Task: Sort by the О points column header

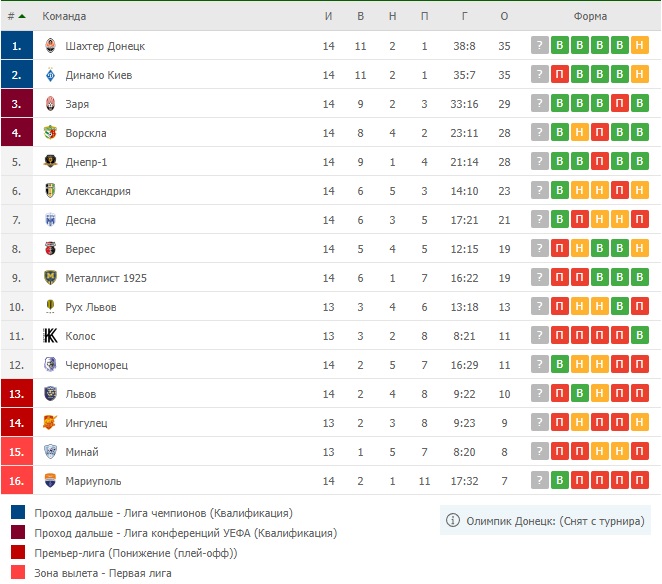Action: coord(504,16)
